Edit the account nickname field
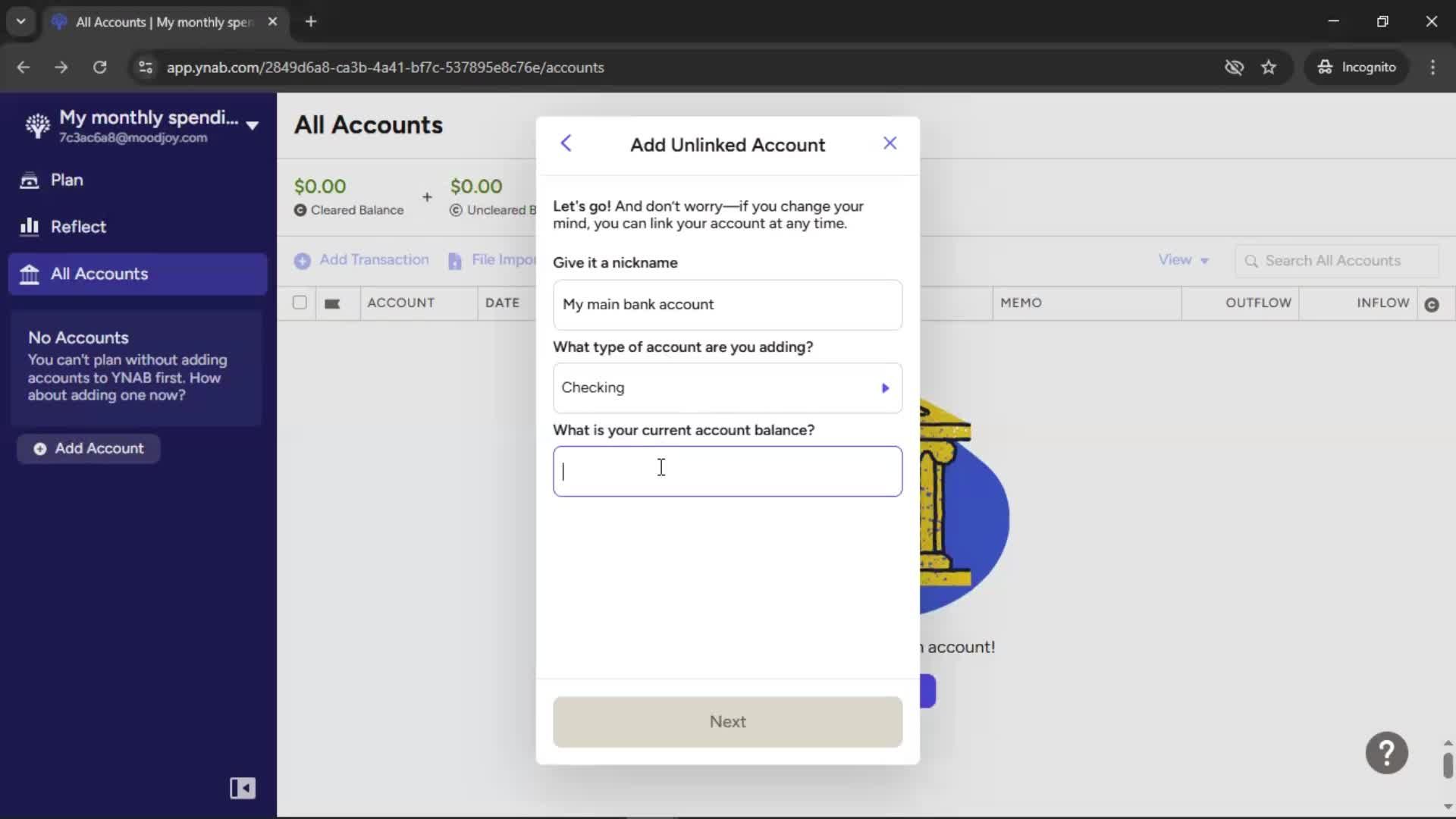 point(727,304)
